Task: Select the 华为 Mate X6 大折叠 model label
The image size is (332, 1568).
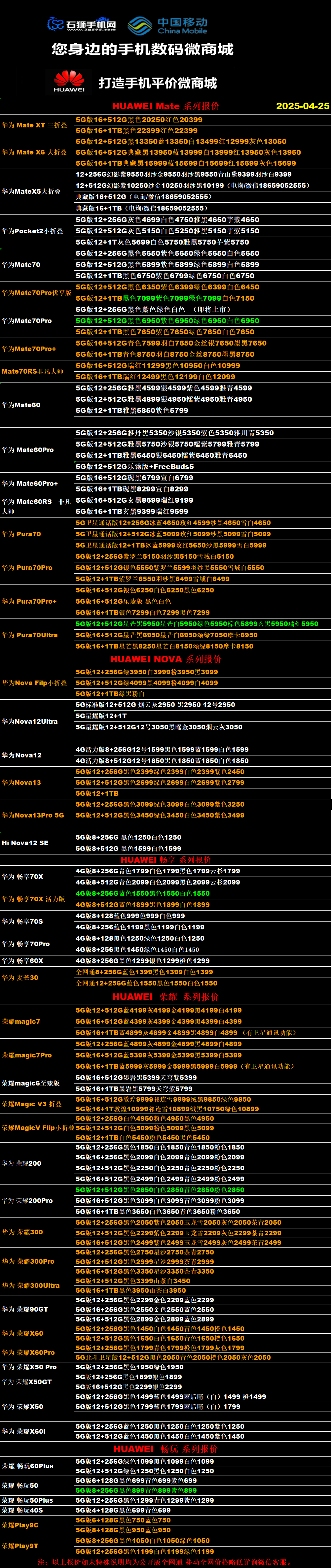Action: [35, 152]
